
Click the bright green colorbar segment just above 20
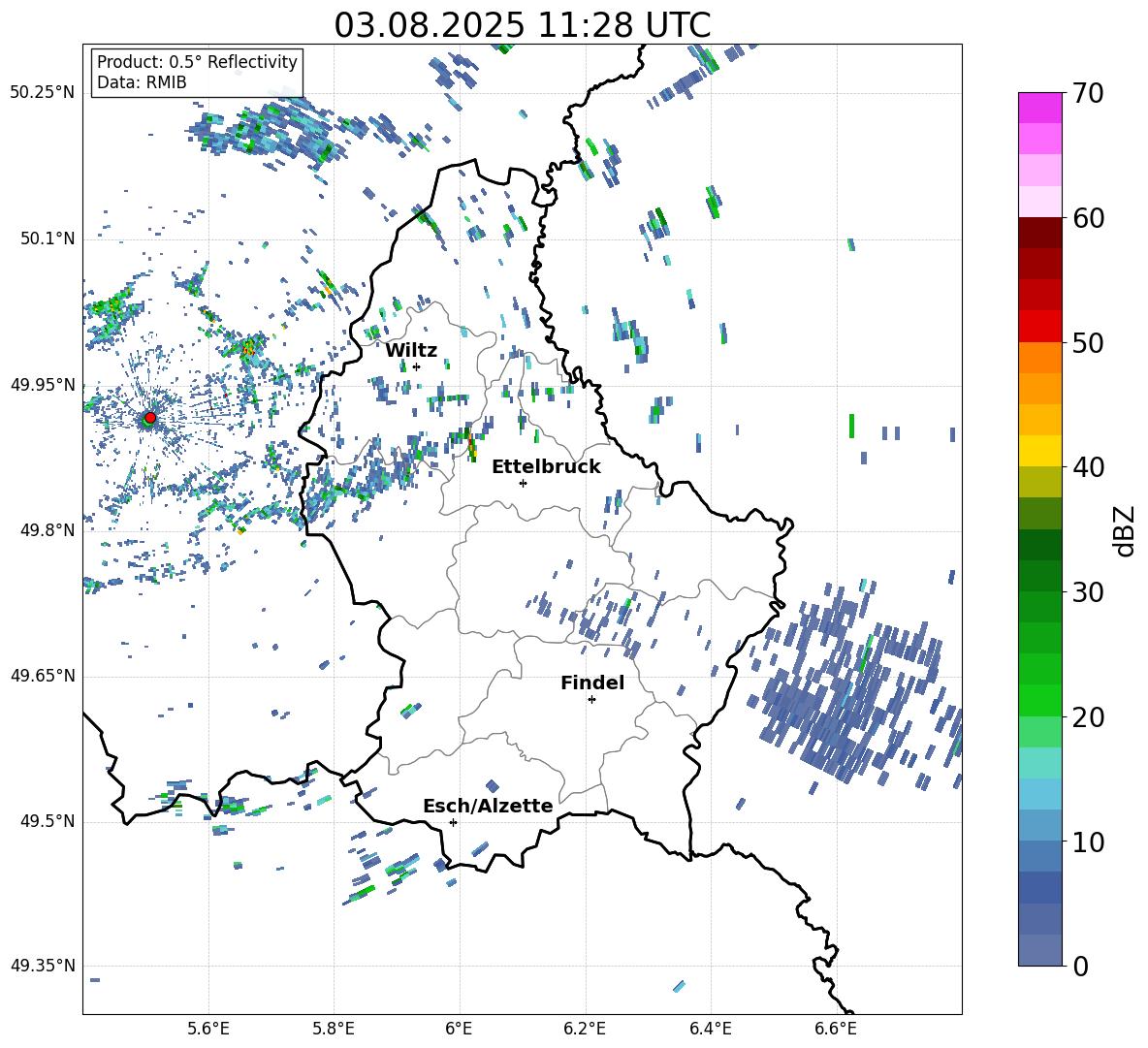[1040, 700]
